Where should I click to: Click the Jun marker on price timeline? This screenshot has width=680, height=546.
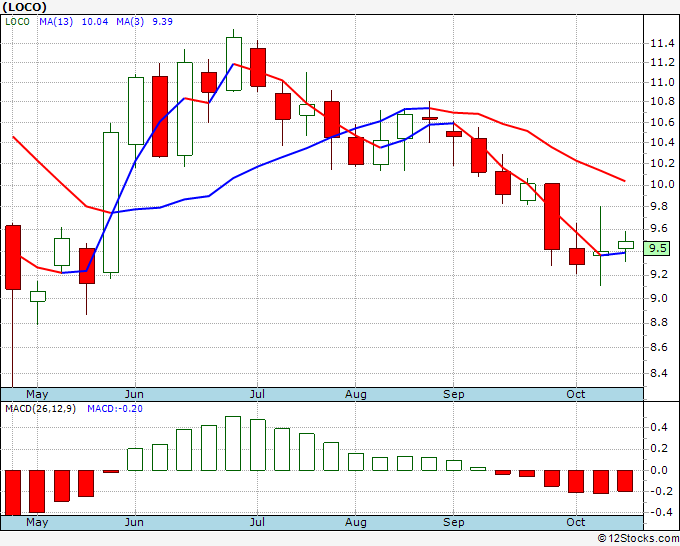134,394
